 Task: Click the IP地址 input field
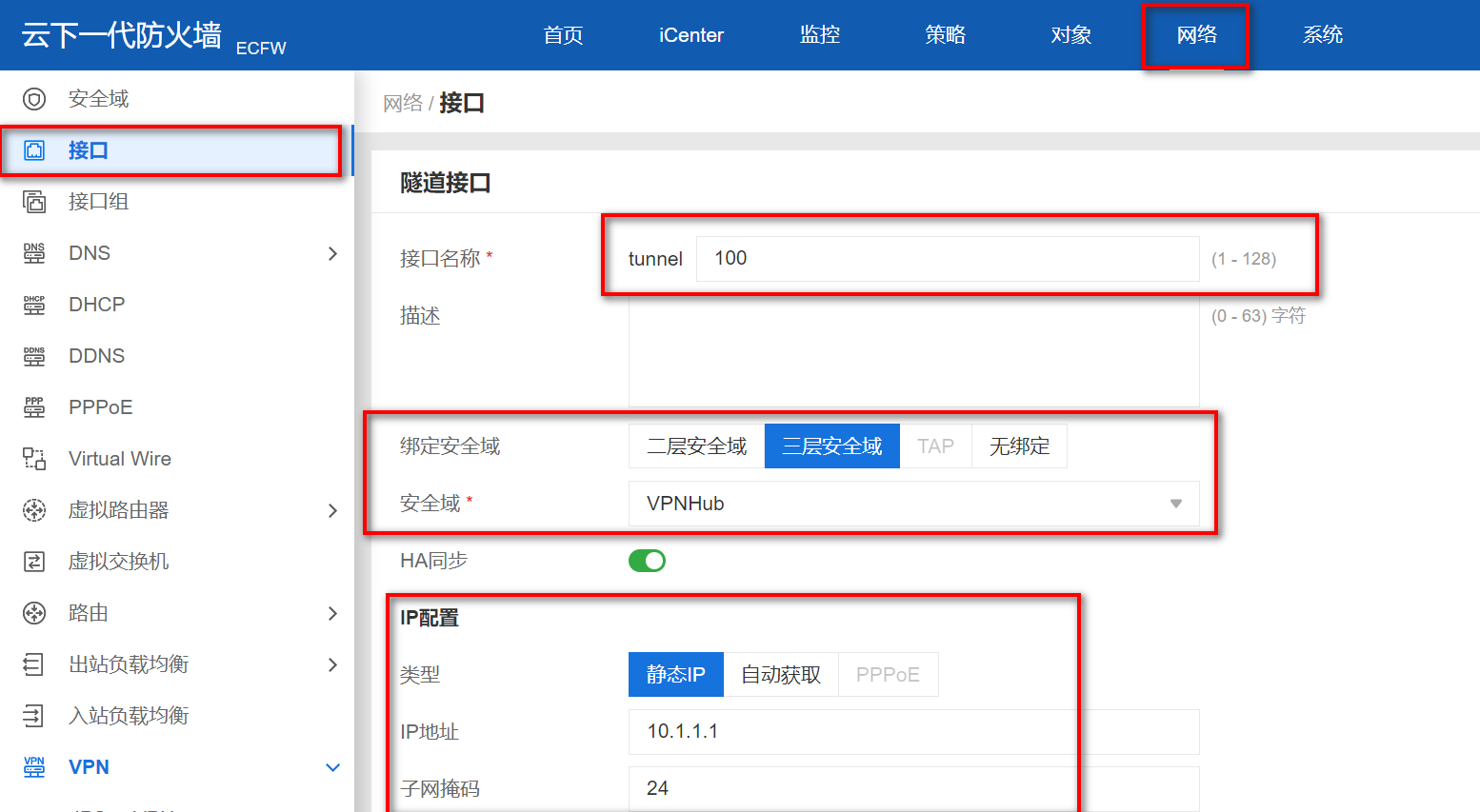pos(912,732)
